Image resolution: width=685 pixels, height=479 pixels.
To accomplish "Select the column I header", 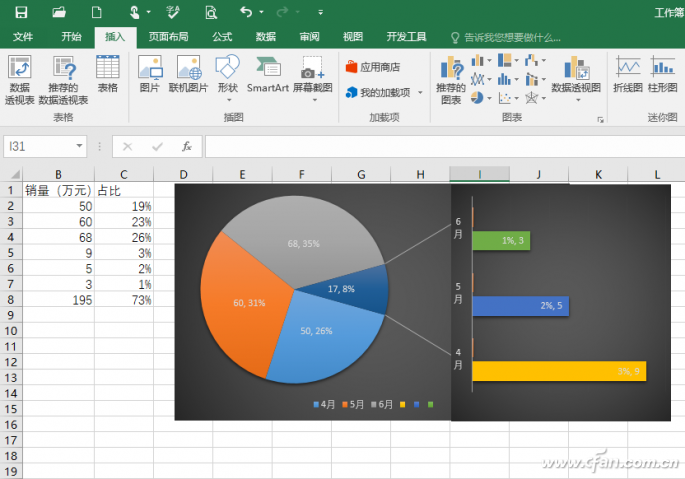I will 479,174.
